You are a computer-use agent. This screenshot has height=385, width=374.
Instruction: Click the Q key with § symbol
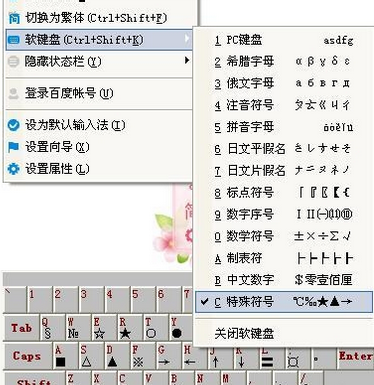point(52,328)
